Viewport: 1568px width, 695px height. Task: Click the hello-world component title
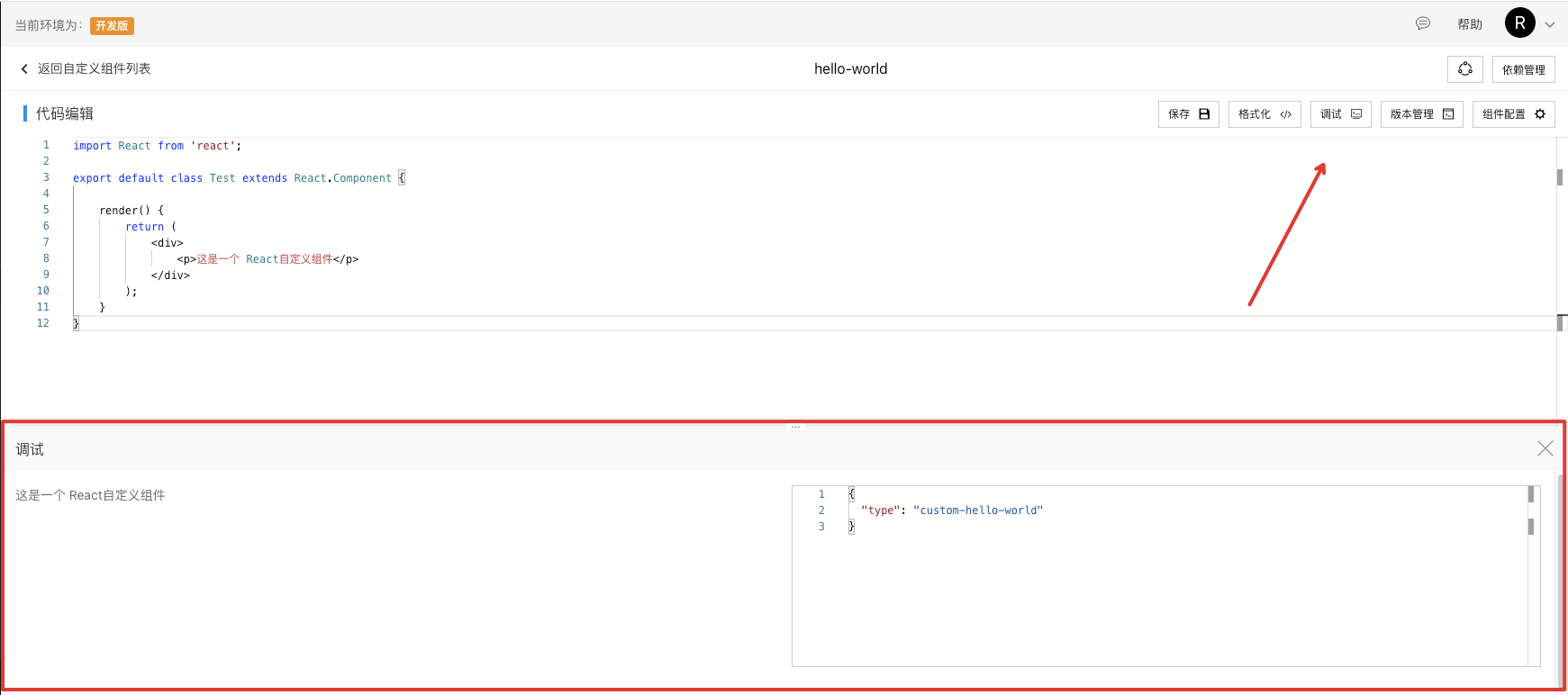point(850,68)
